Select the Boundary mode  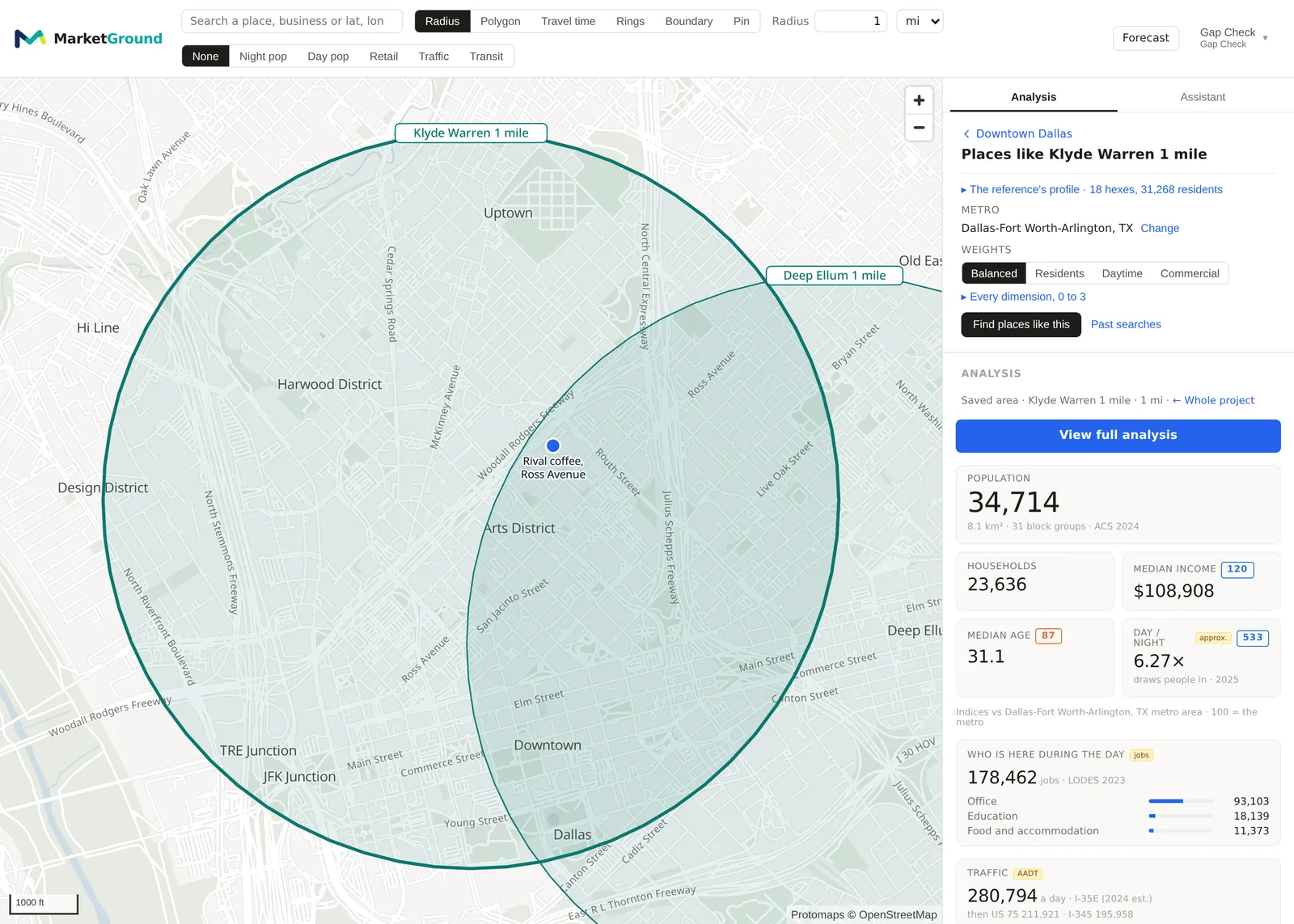689,21
